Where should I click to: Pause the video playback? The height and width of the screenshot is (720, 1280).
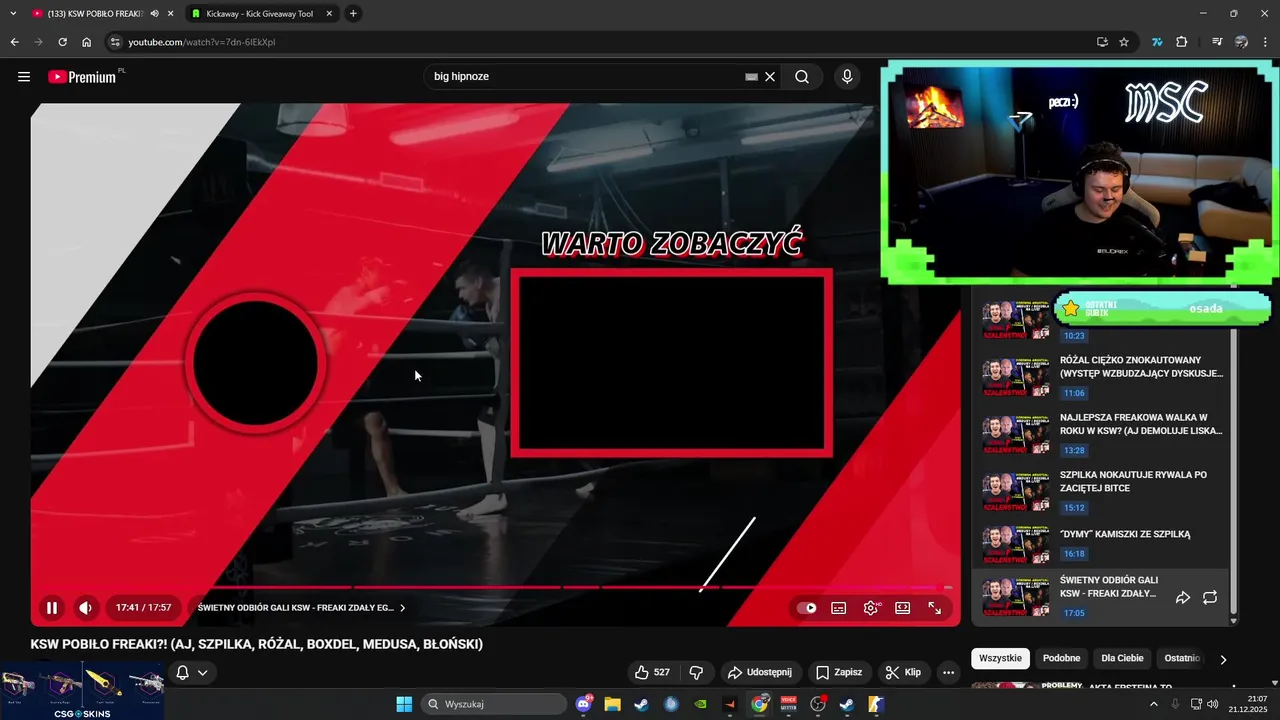point(51,607)
